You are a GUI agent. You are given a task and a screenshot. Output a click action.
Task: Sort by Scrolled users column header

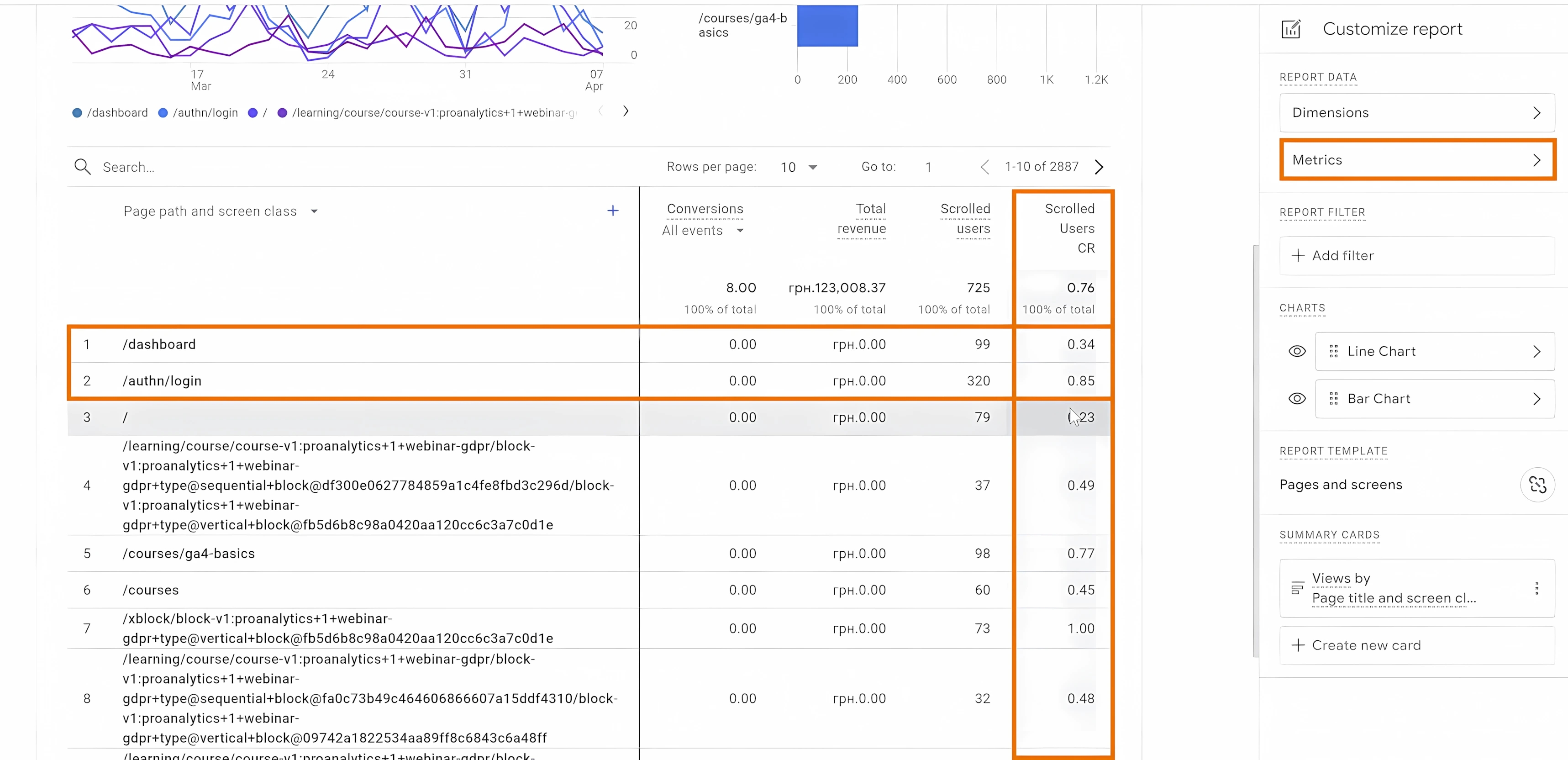click(x=965, y=219)
